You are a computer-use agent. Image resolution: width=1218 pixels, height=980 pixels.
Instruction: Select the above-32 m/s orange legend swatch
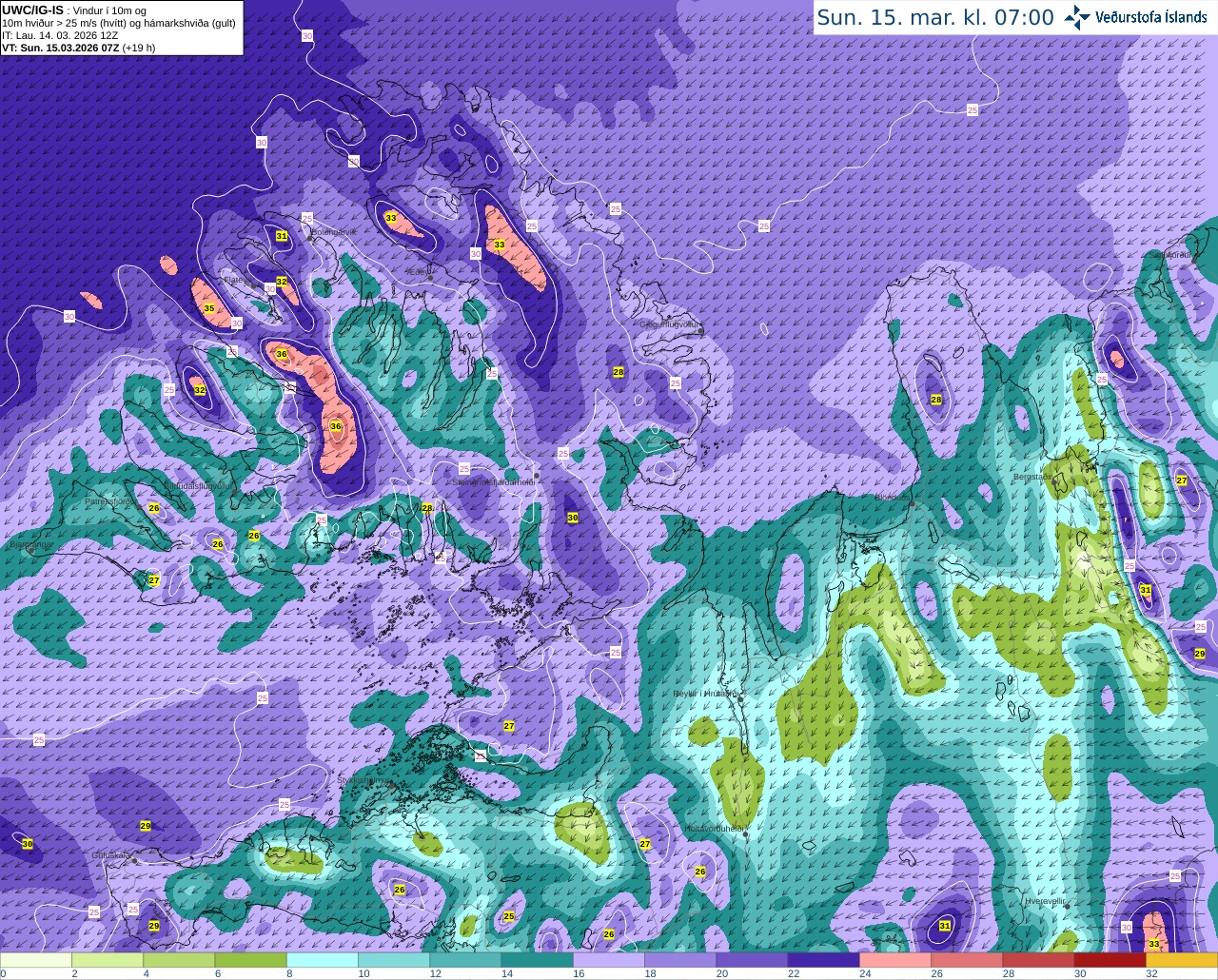[1182, 960]
